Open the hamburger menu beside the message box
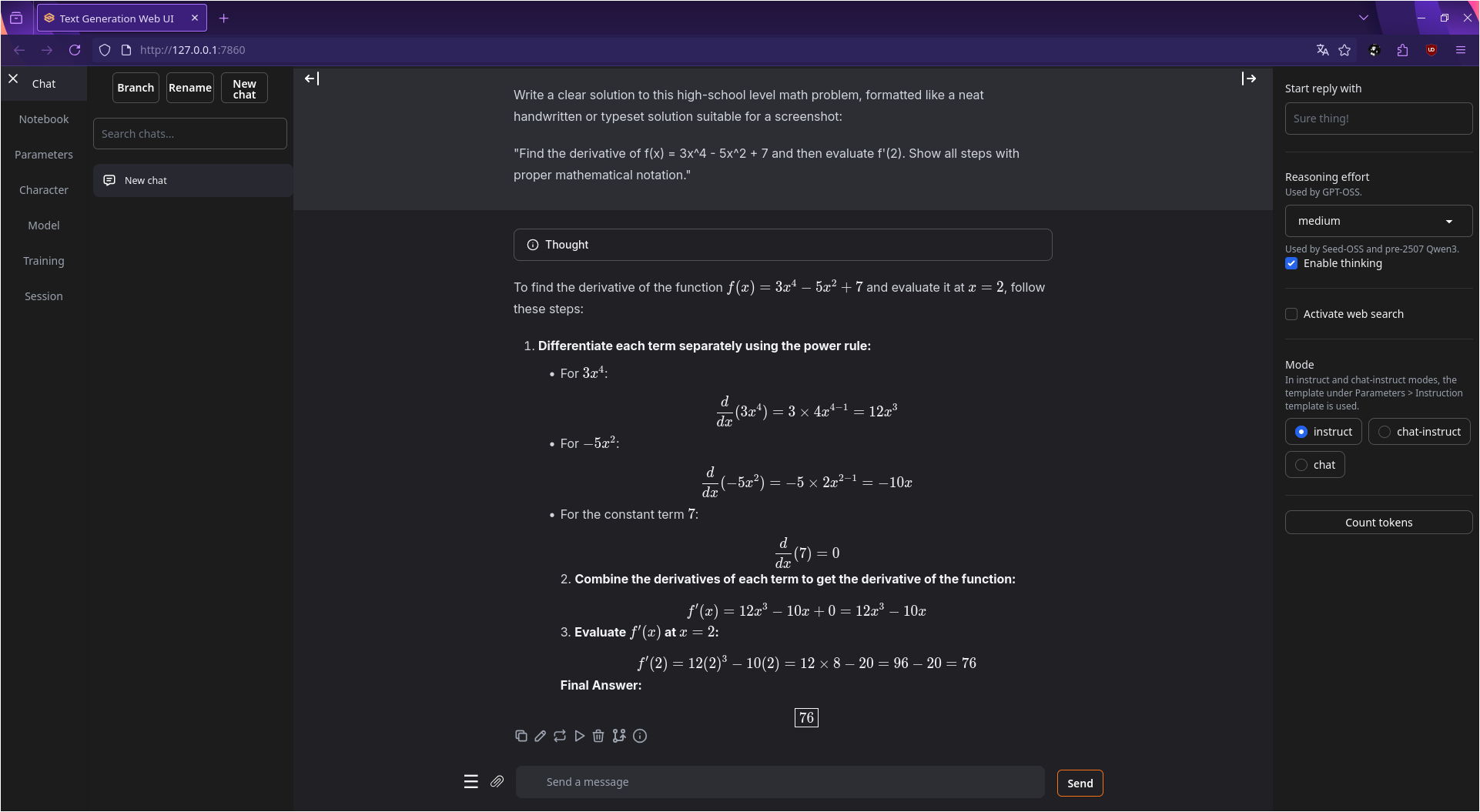The height and width of the screenshot is (812, 1480). coord(470,781)
